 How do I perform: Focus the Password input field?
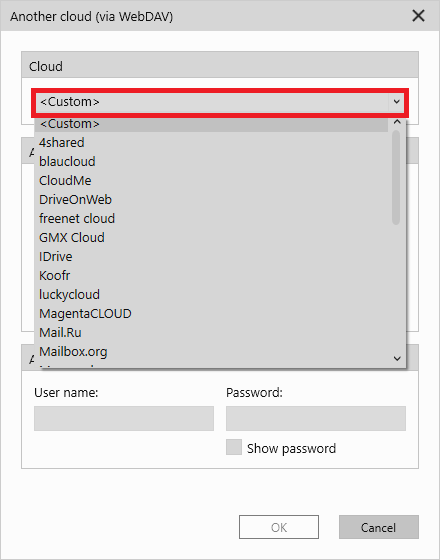coord(316,418)
